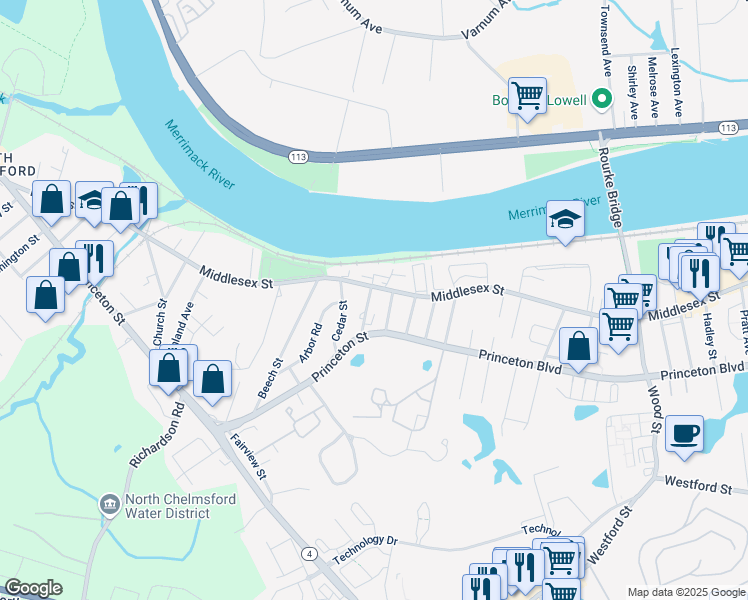Select the graduation cap marker on Merrimack River
Viewport: 748px width, 600px height.
tap(565, 223)
